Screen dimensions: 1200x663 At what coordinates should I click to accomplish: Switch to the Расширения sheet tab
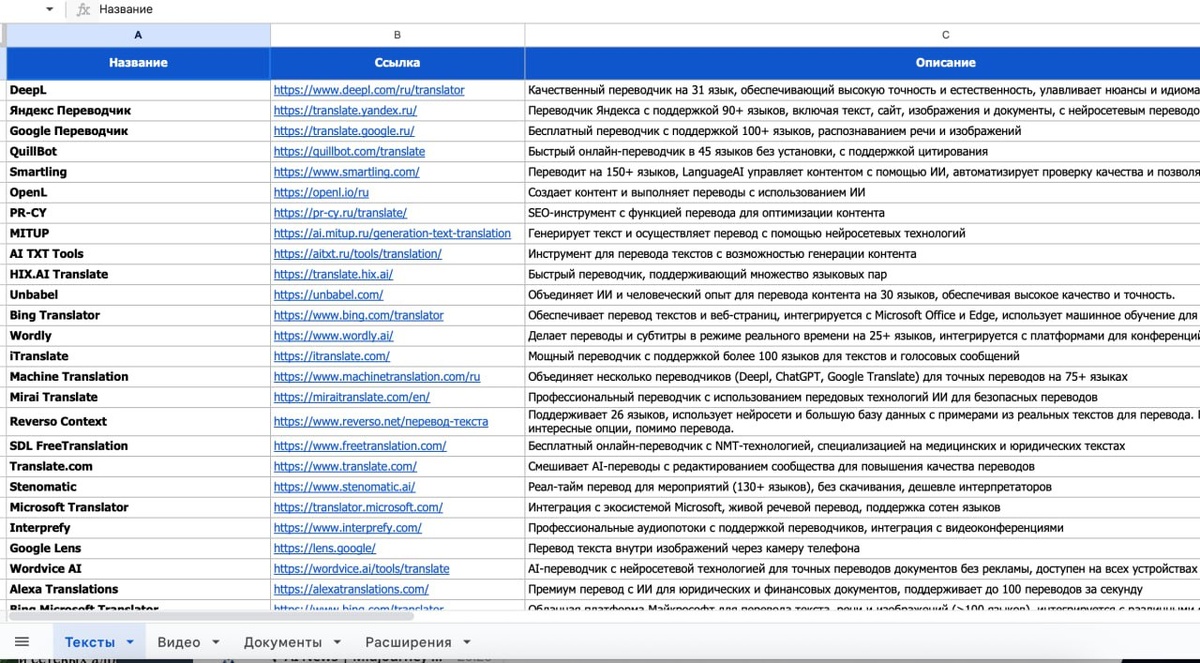tap(408, 642)
